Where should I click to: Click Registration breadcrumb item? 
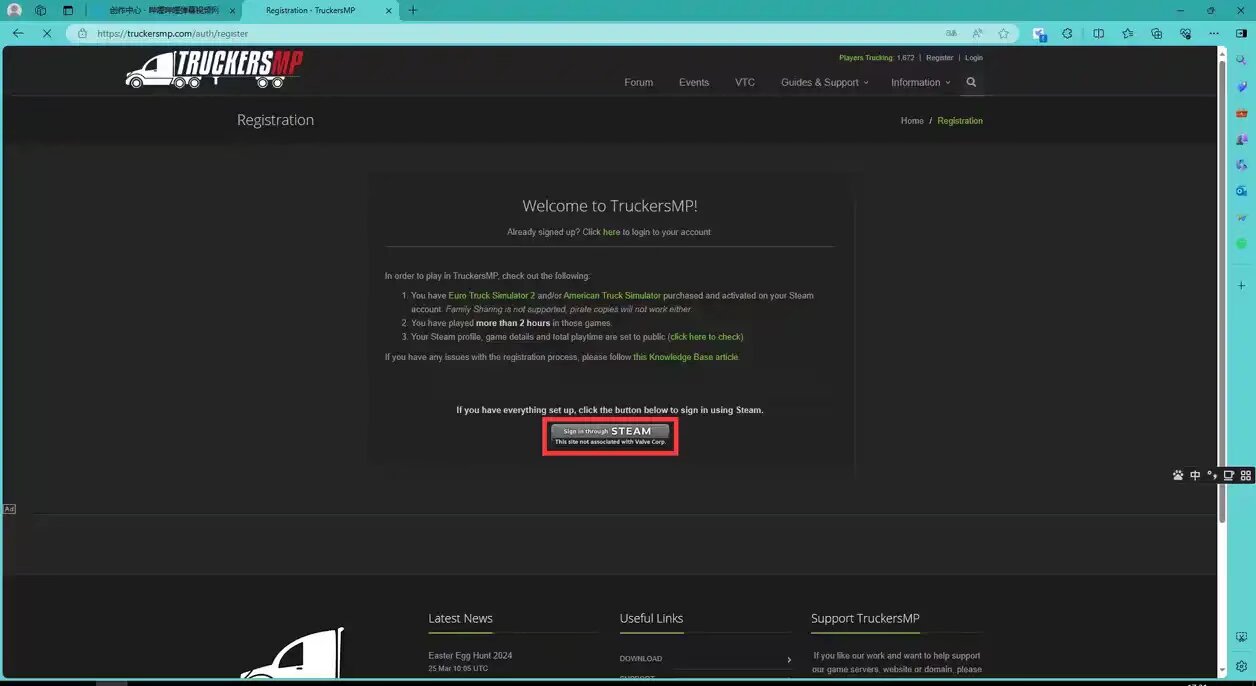tap(960, 121)
